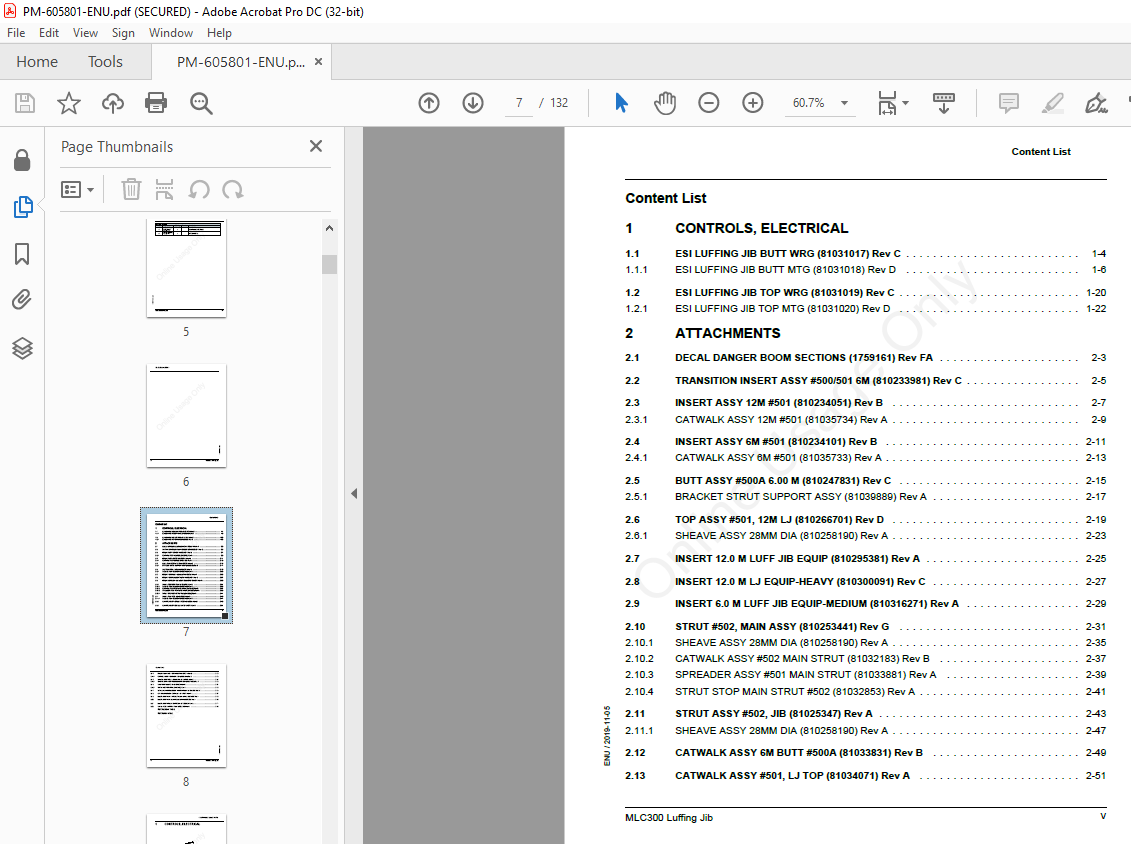Expand fit page options dropdown arrow
1131x844 pixels.
pos(905,103)
